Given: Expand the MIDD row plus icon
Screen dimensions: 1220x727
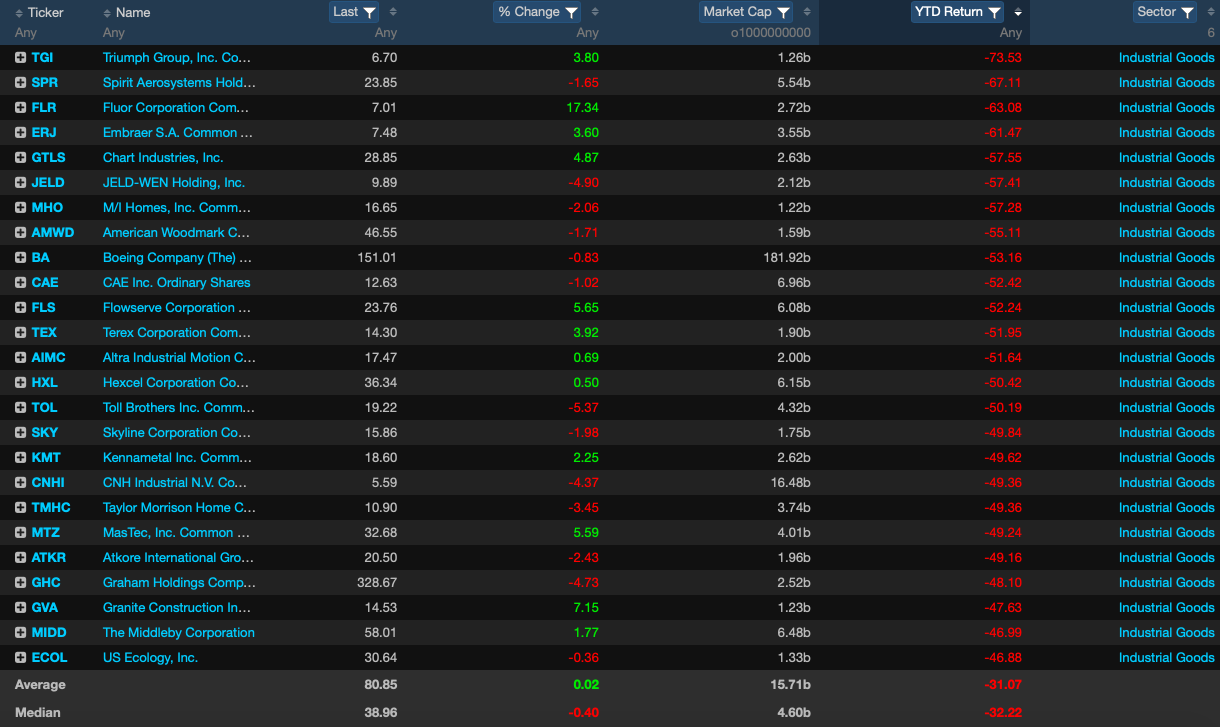Looking at the screenshot, I should [x=20, y=633].
